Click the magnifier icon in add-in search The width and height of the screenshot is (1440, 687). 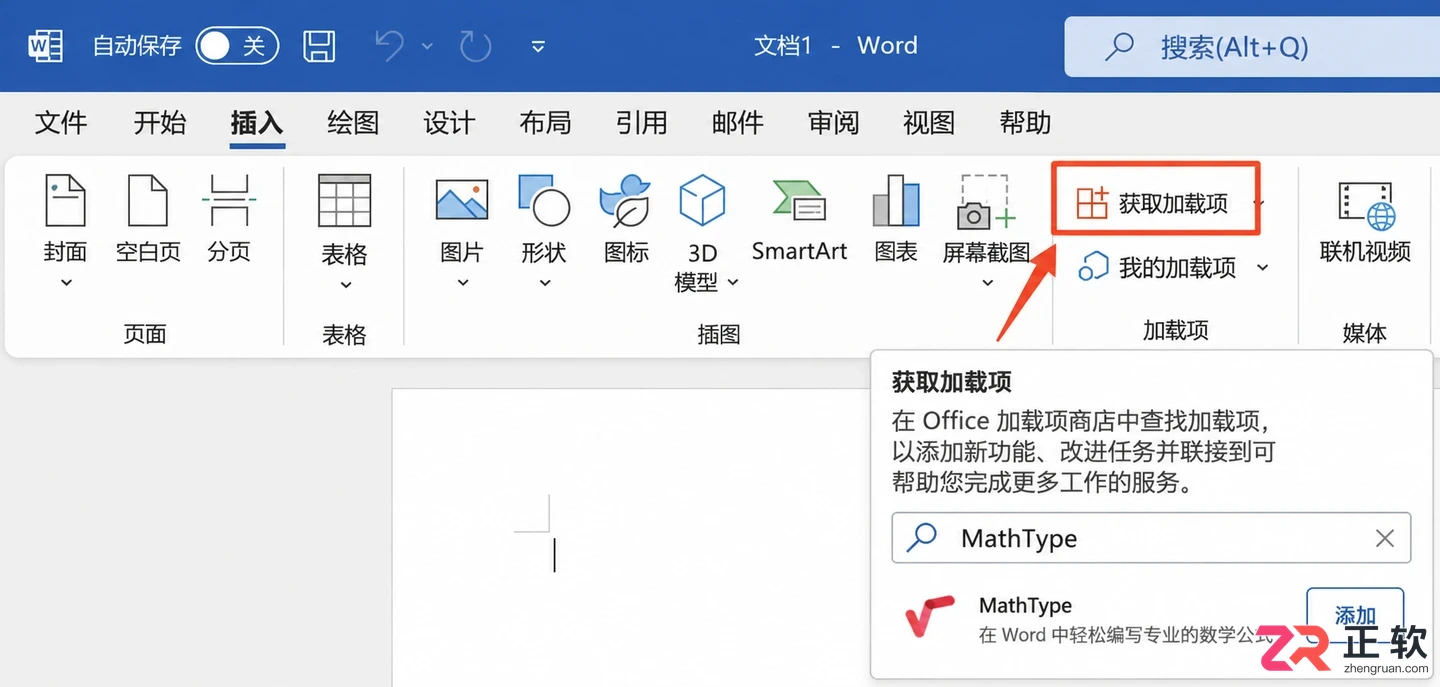(x=921, y=538)
